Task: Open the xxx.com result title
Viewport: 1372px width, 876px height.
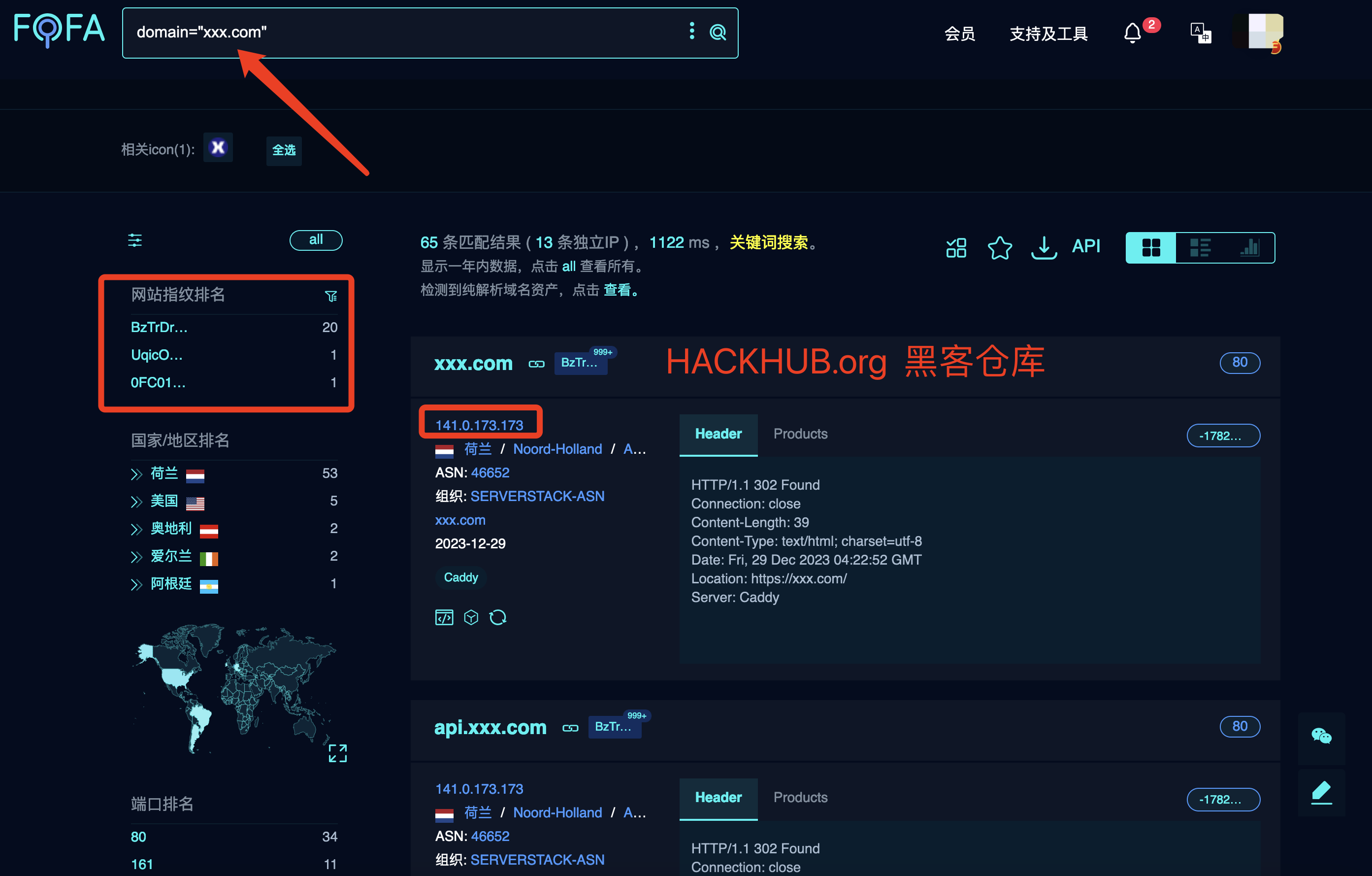Action: (x=473, y=363)
